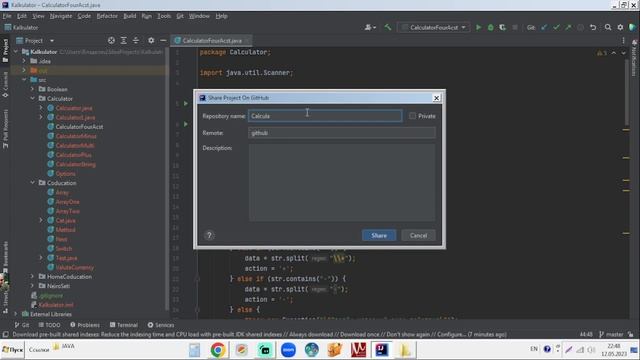Open the Refactor menu
This screenshot has width=640, height=360.
click(x=107, y=16)
